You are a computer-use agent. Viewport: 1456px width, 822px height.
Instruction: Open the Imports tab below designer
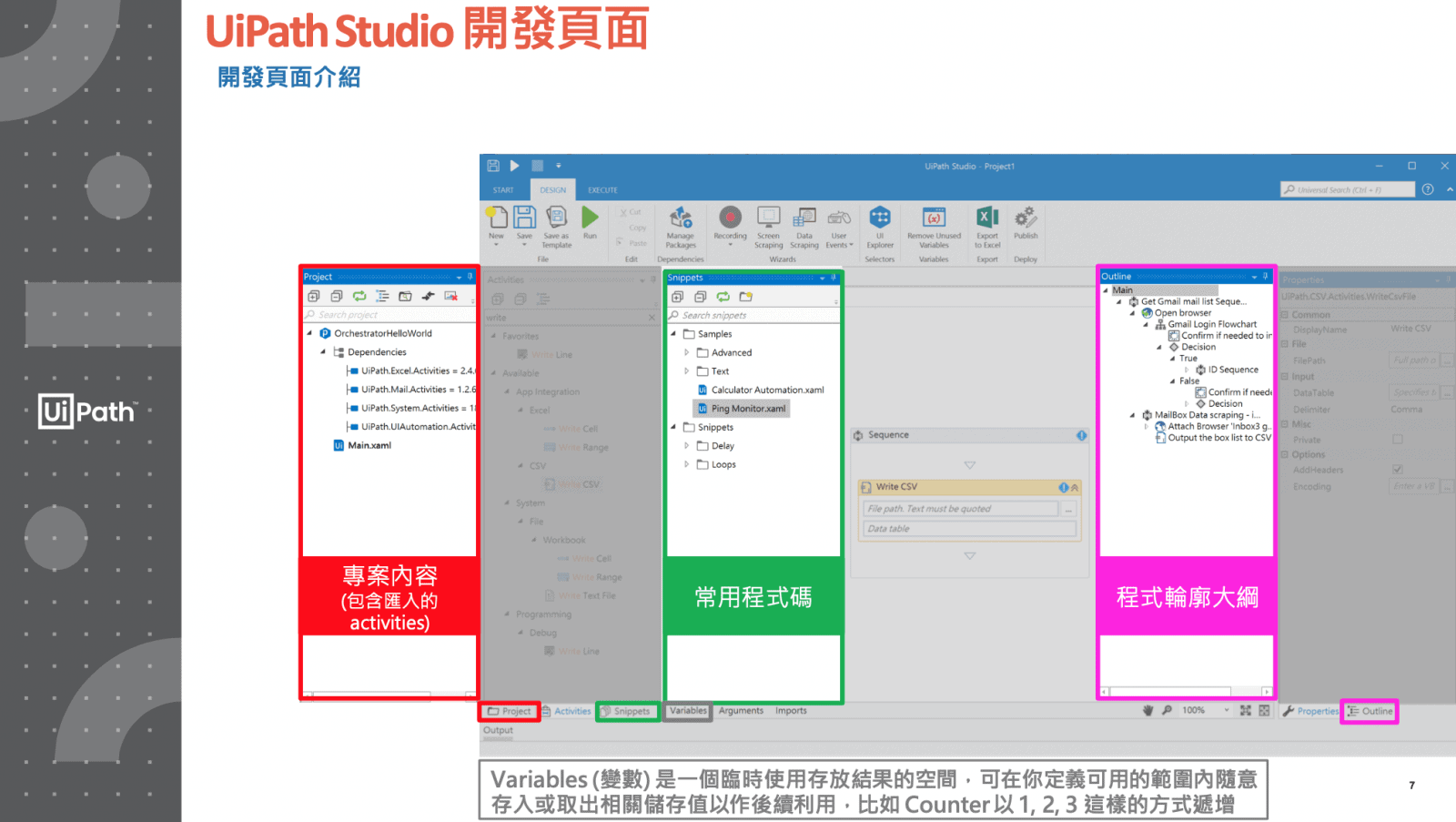791,711
